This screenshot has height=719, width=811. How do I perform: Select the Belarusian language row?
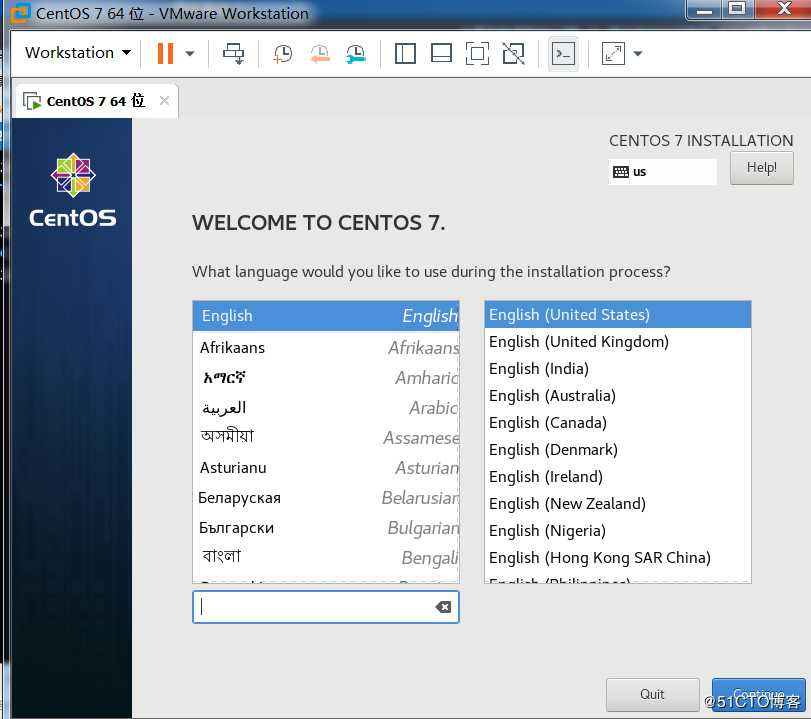[x=326, y=498]
